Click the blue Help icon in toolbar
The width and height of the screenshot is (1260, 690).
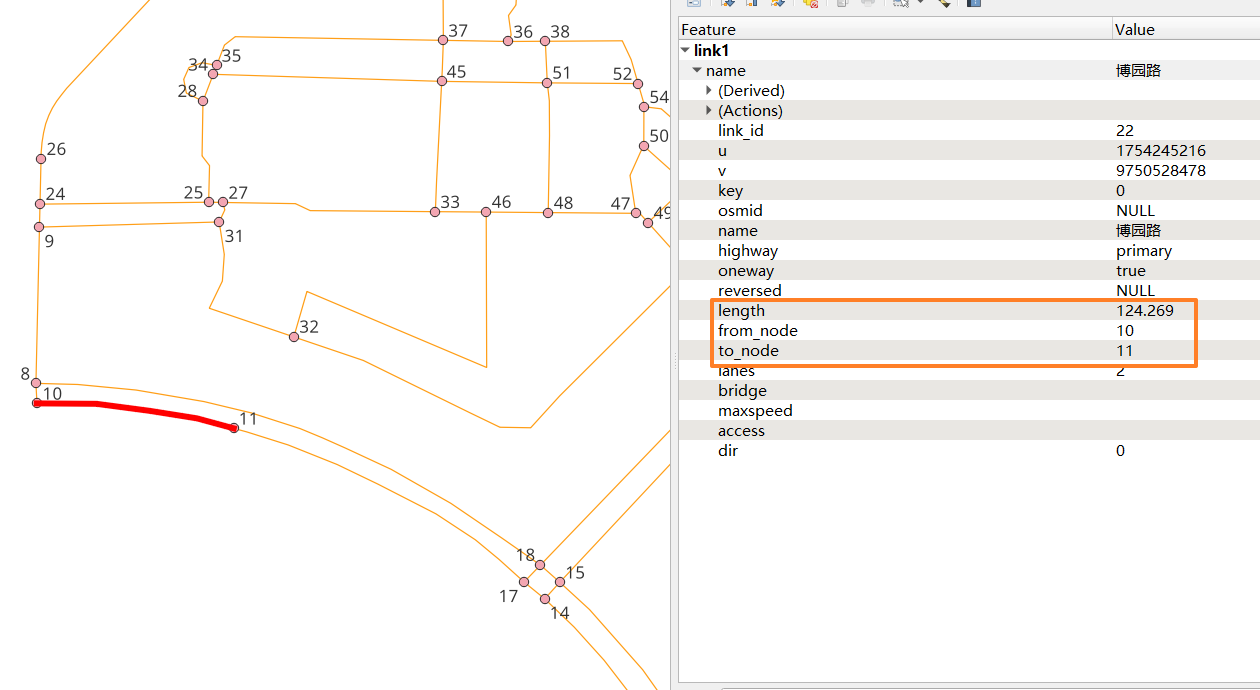coord(973,4)
